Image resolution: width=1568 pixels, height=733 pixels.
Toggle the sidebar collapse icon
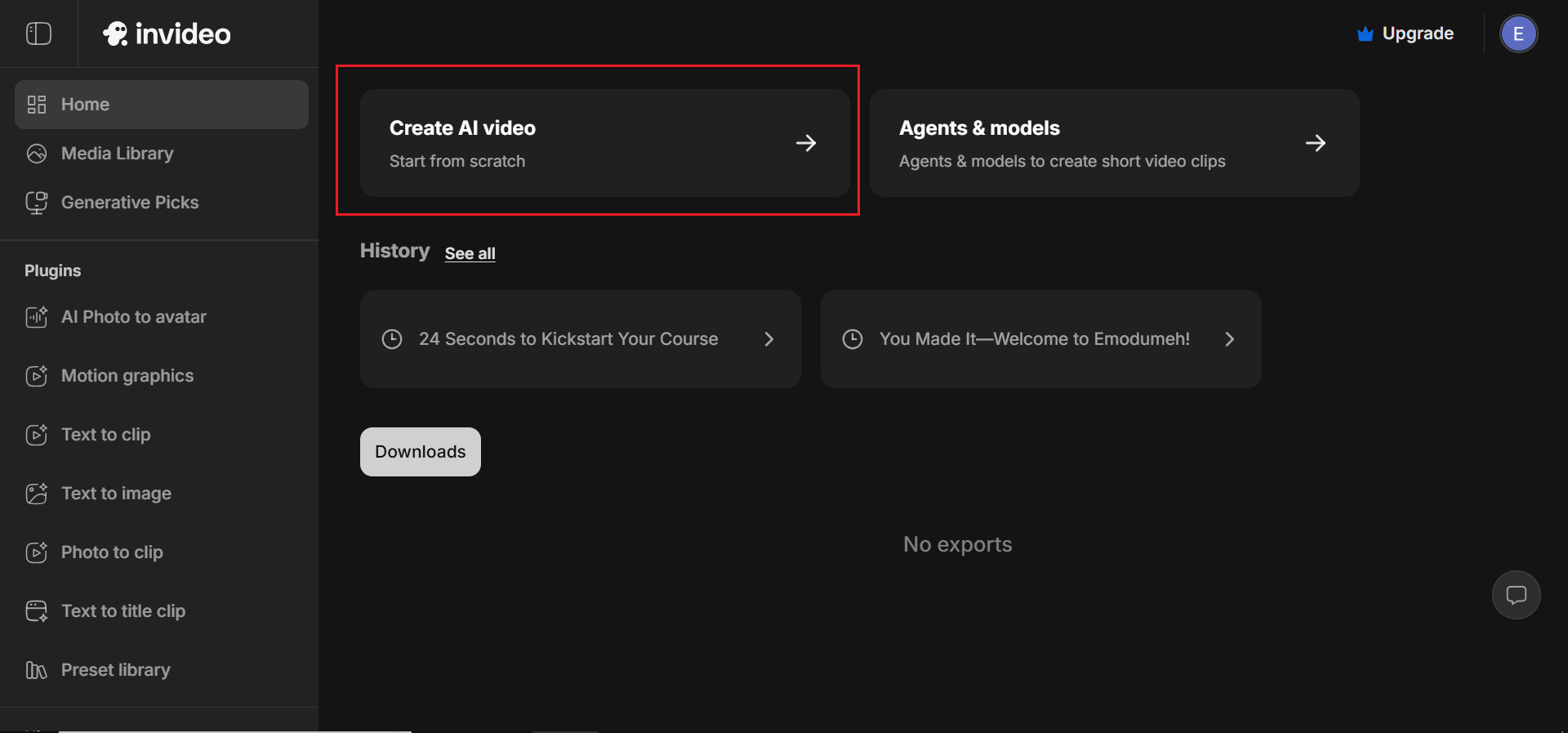click(x=38, y=34)
